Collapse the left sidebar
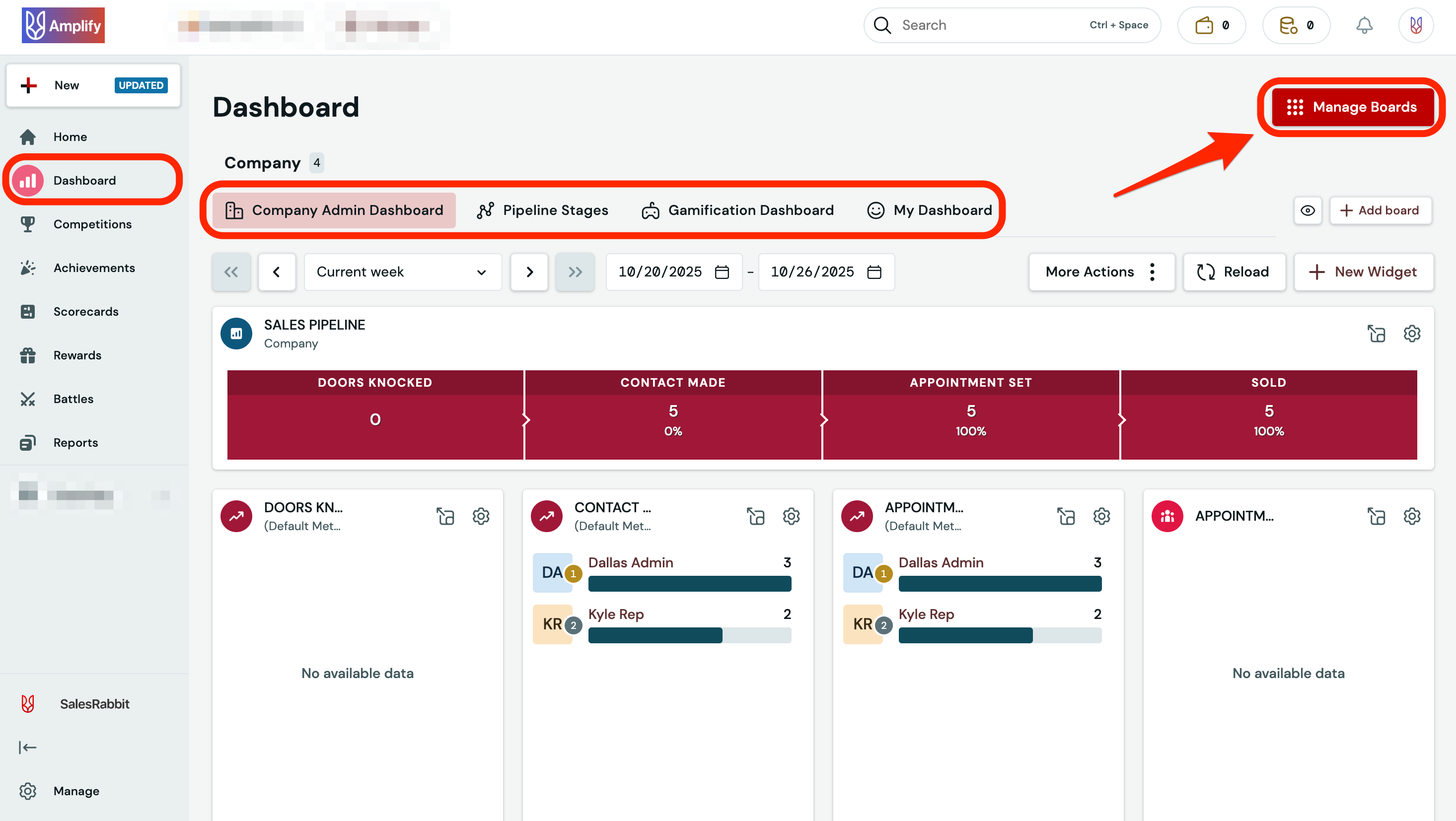Image resolution: width=1456 pixels, height=821 pixels. [28, 747]
